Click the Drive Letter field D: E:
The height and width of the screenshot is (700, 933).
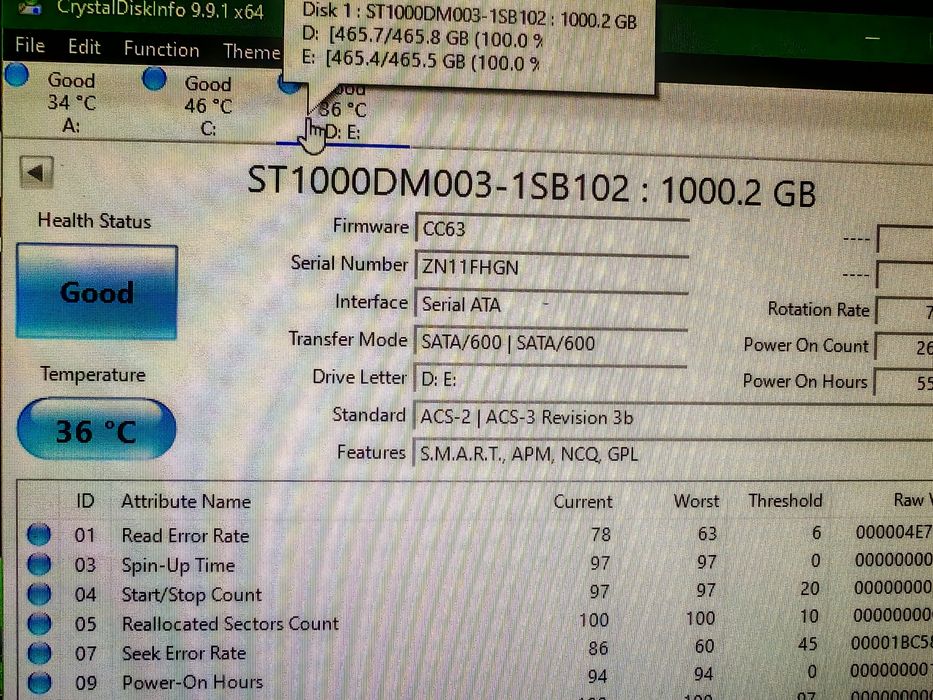(550, 379)
